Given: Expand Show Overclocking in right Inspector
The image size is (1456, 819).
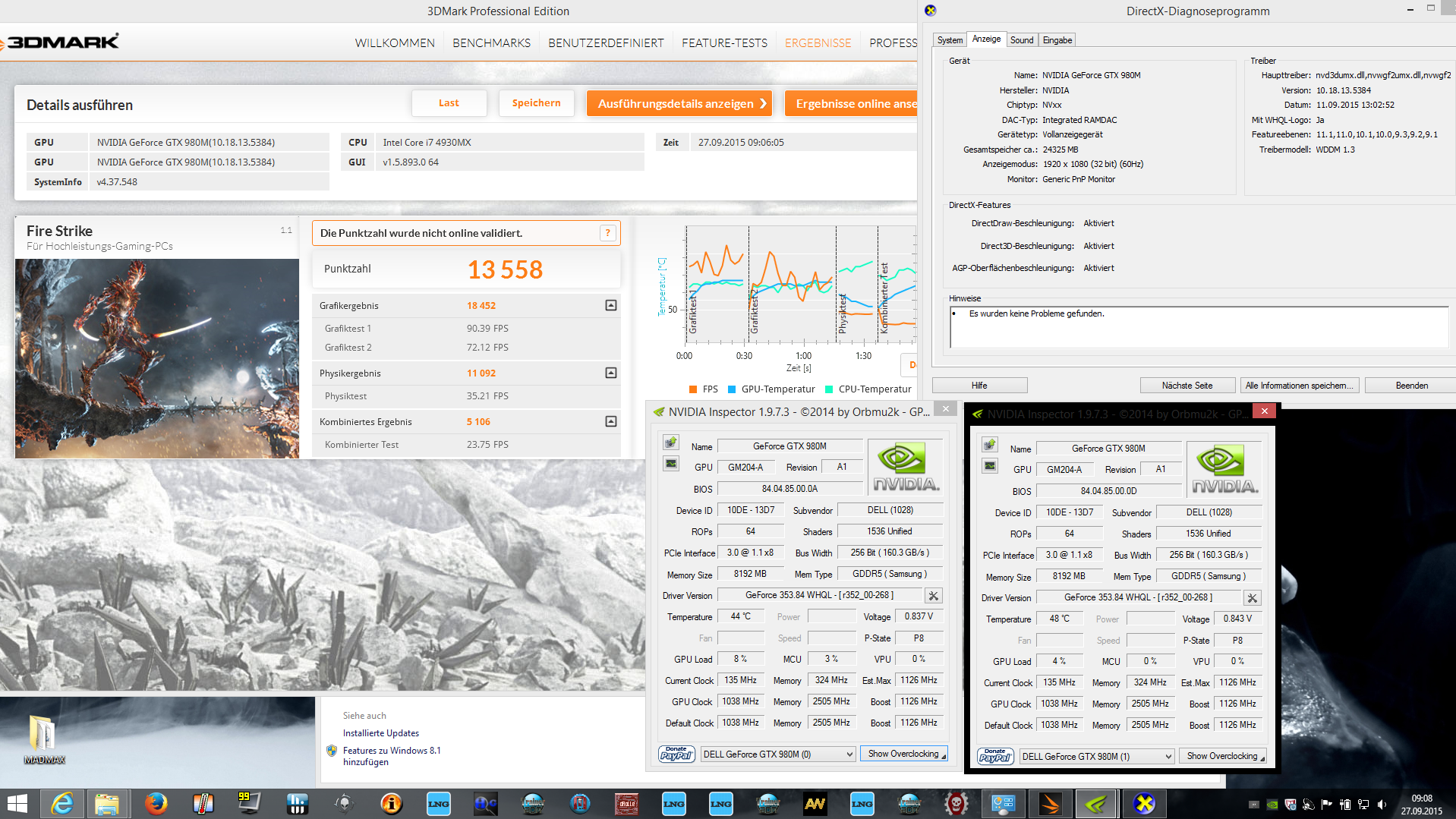Looking at the screenshot, I should tap(1223, 756).
